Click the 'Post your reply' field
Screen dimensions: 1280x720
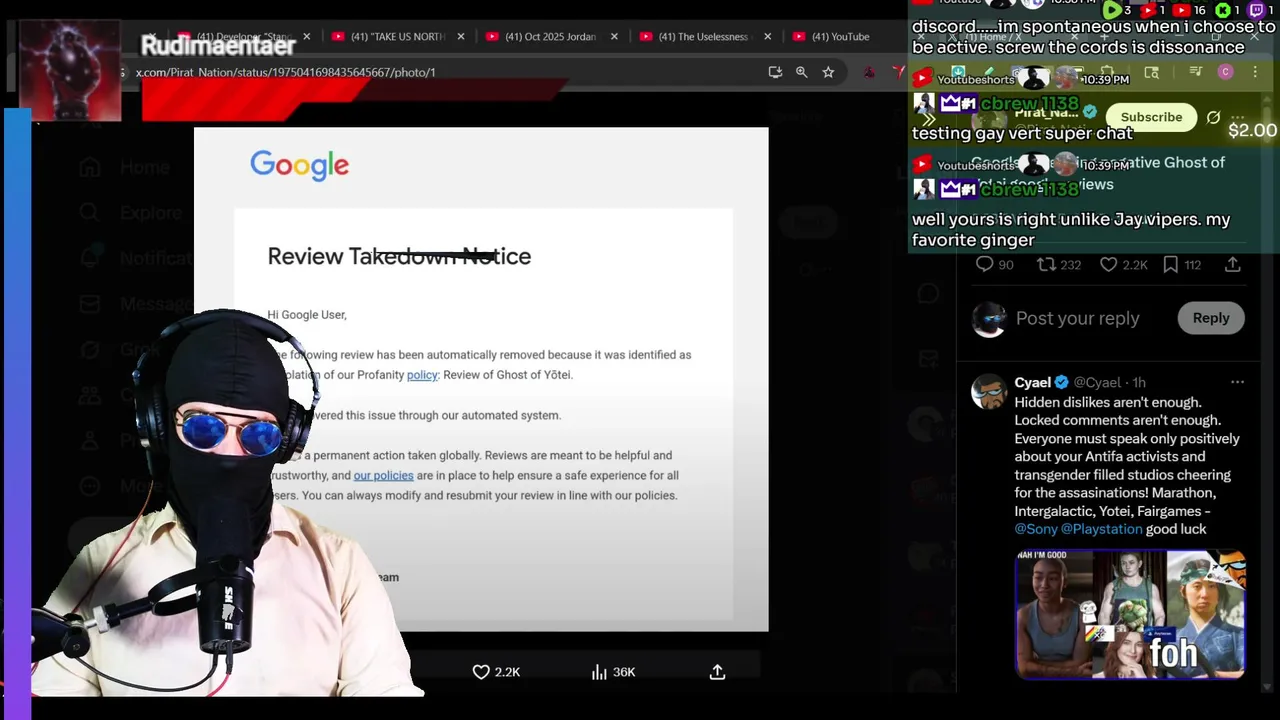click(x=1078, y=318)
